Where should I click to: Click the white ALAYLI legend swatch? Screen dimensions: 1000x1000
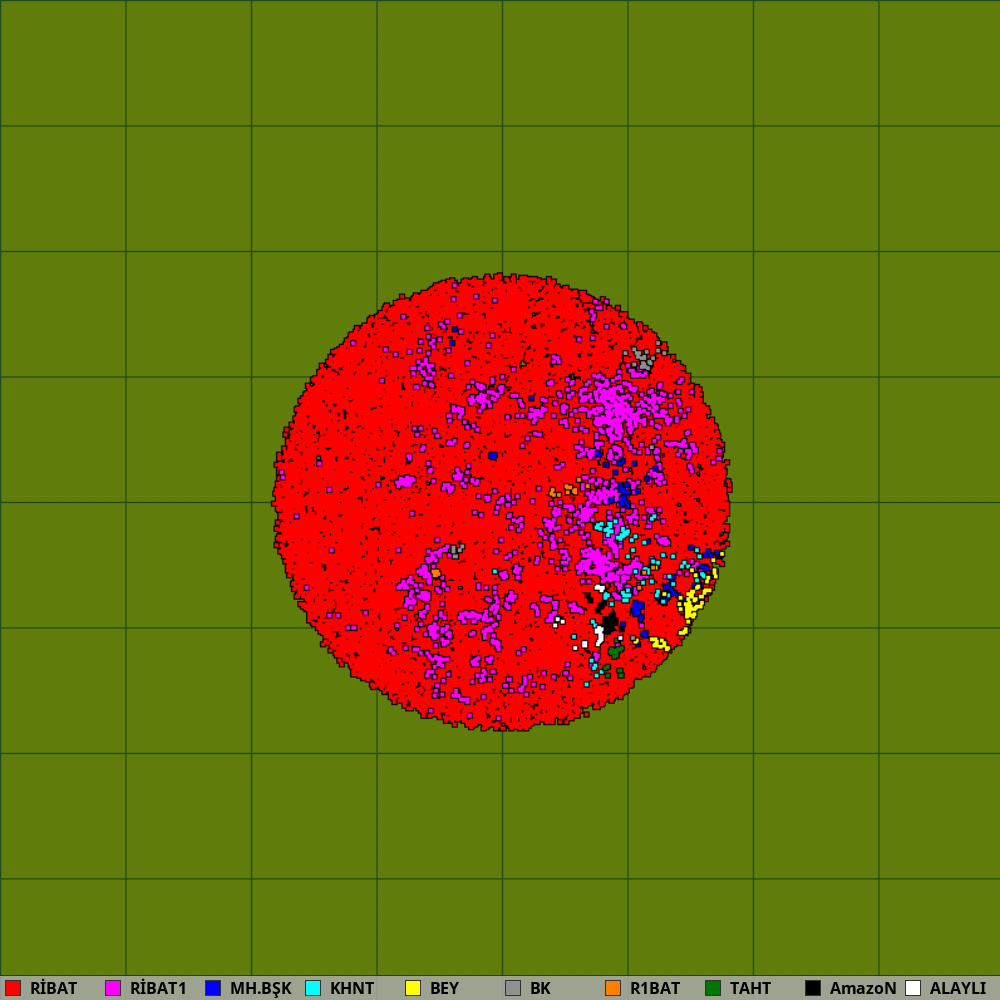913,988
